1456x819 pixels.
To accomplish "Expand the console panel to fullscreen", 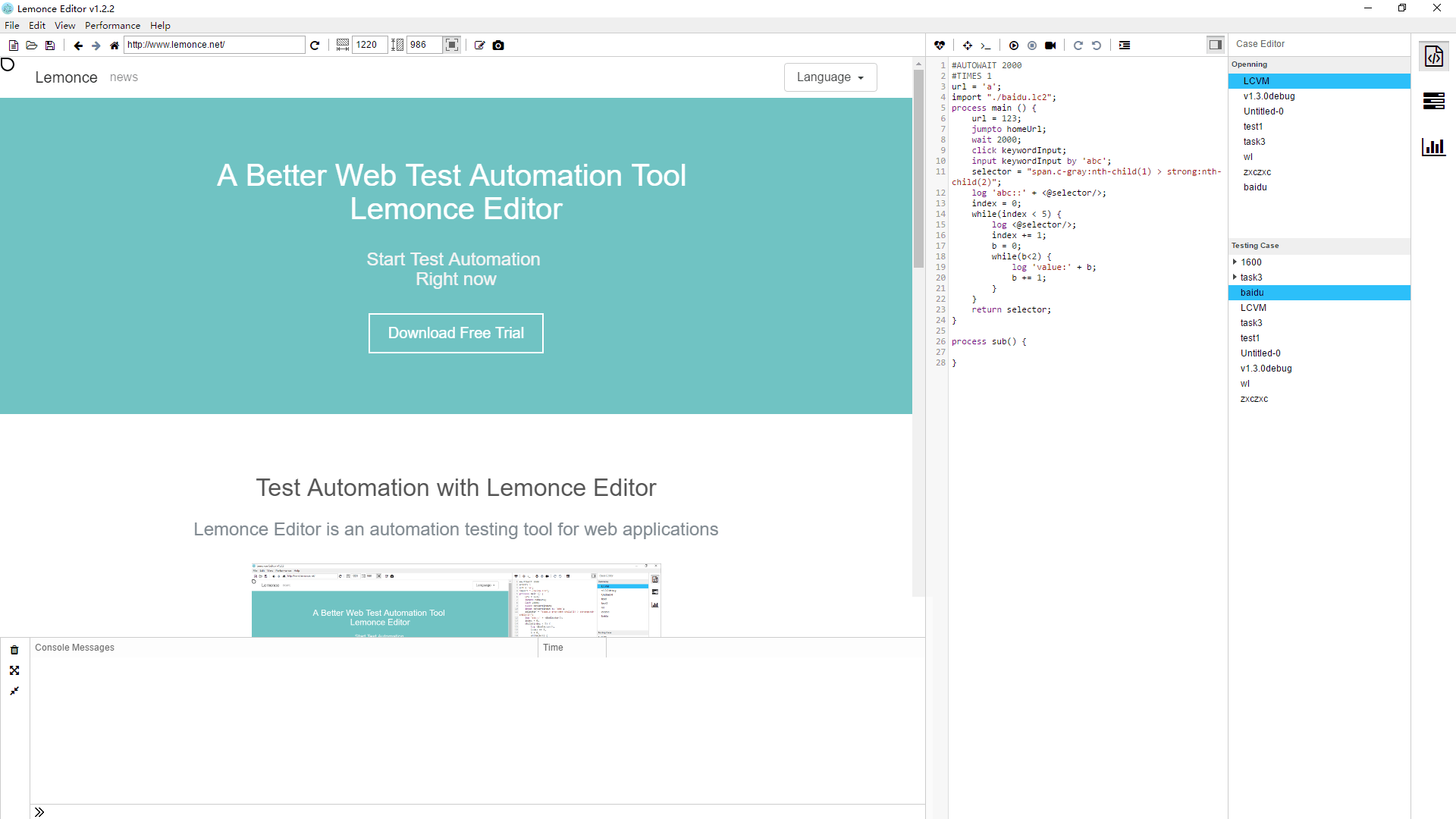I will (14, 670).
